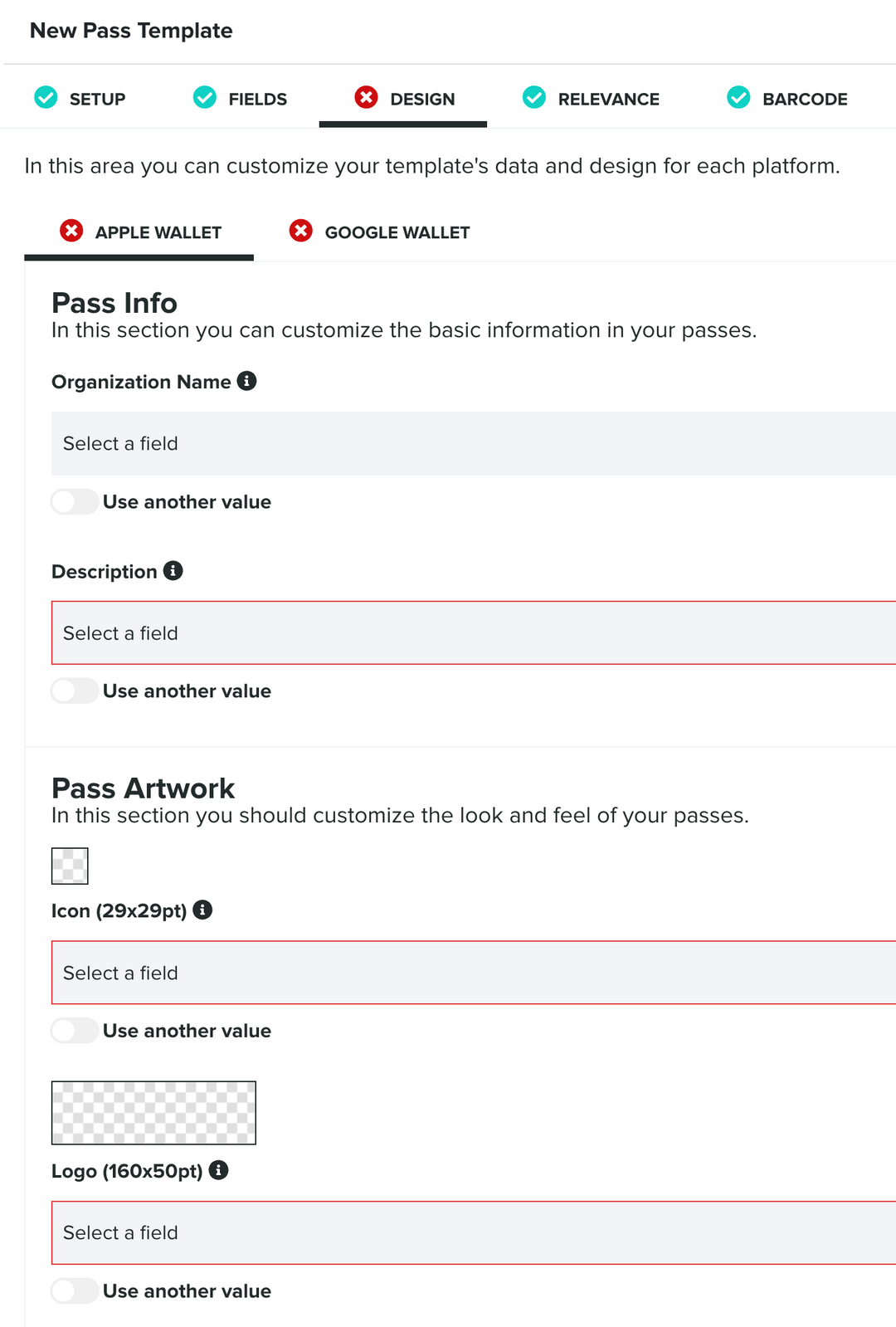Click the green checkmark icon beside SETUP
The width and height of the screenshot is (896, 1327).
coord(46,98)
